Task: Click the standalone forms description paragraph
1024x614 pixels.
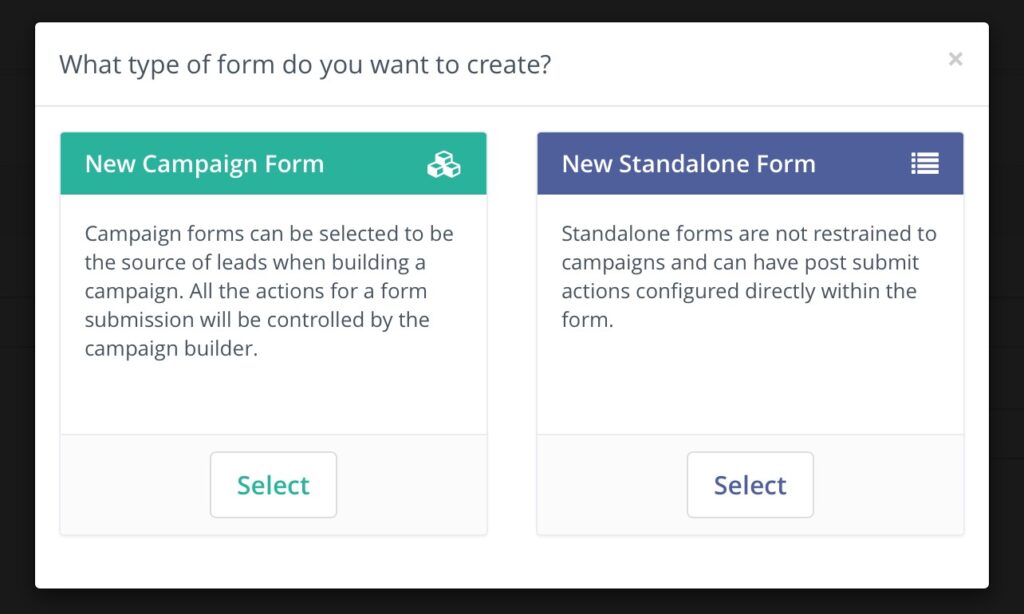Action: coord(748,277)
